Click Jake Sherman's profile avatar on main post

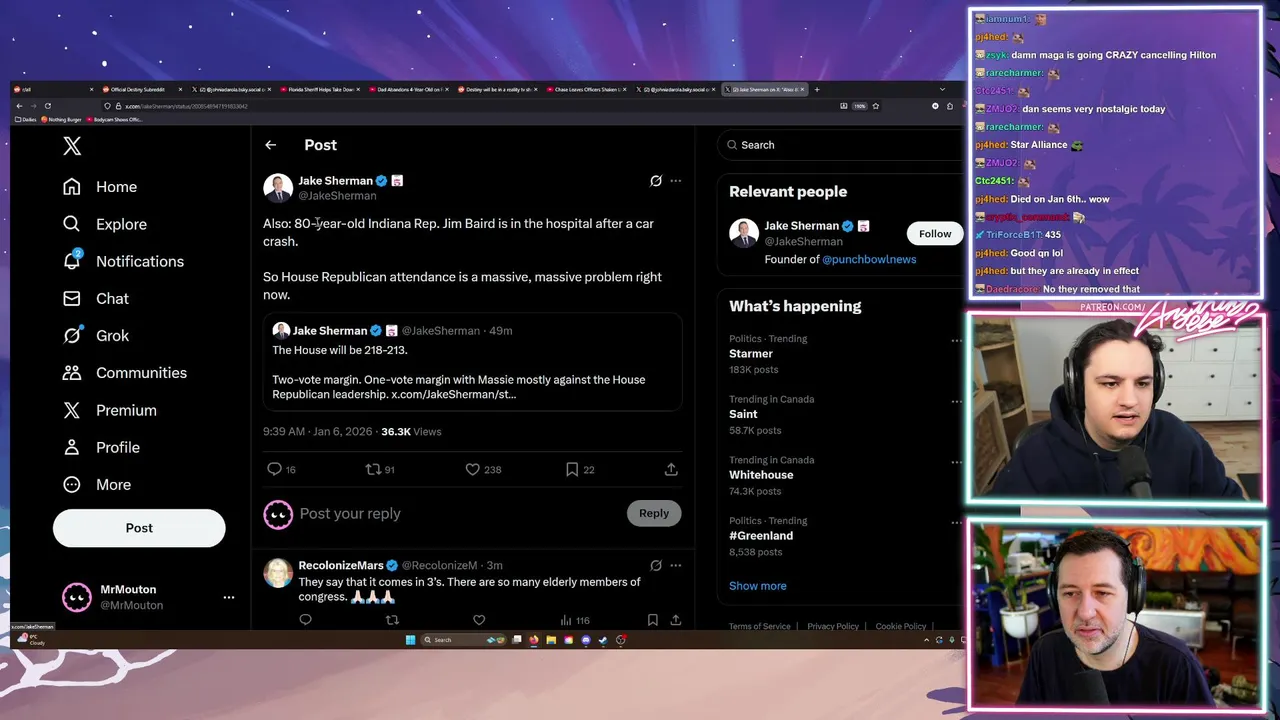coord(278,188)
